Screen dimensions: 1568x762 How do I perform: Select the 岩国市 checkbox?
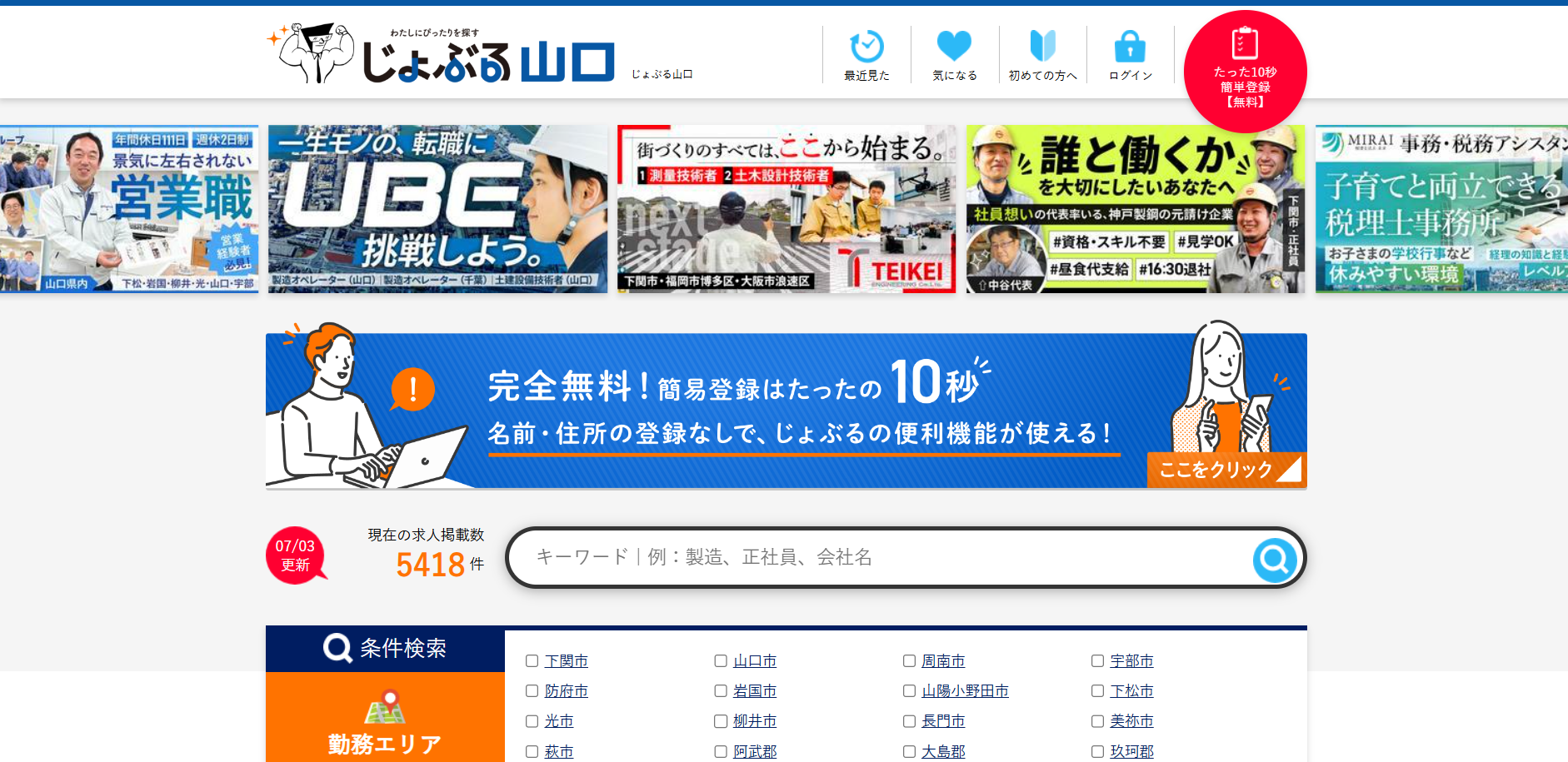721,691
